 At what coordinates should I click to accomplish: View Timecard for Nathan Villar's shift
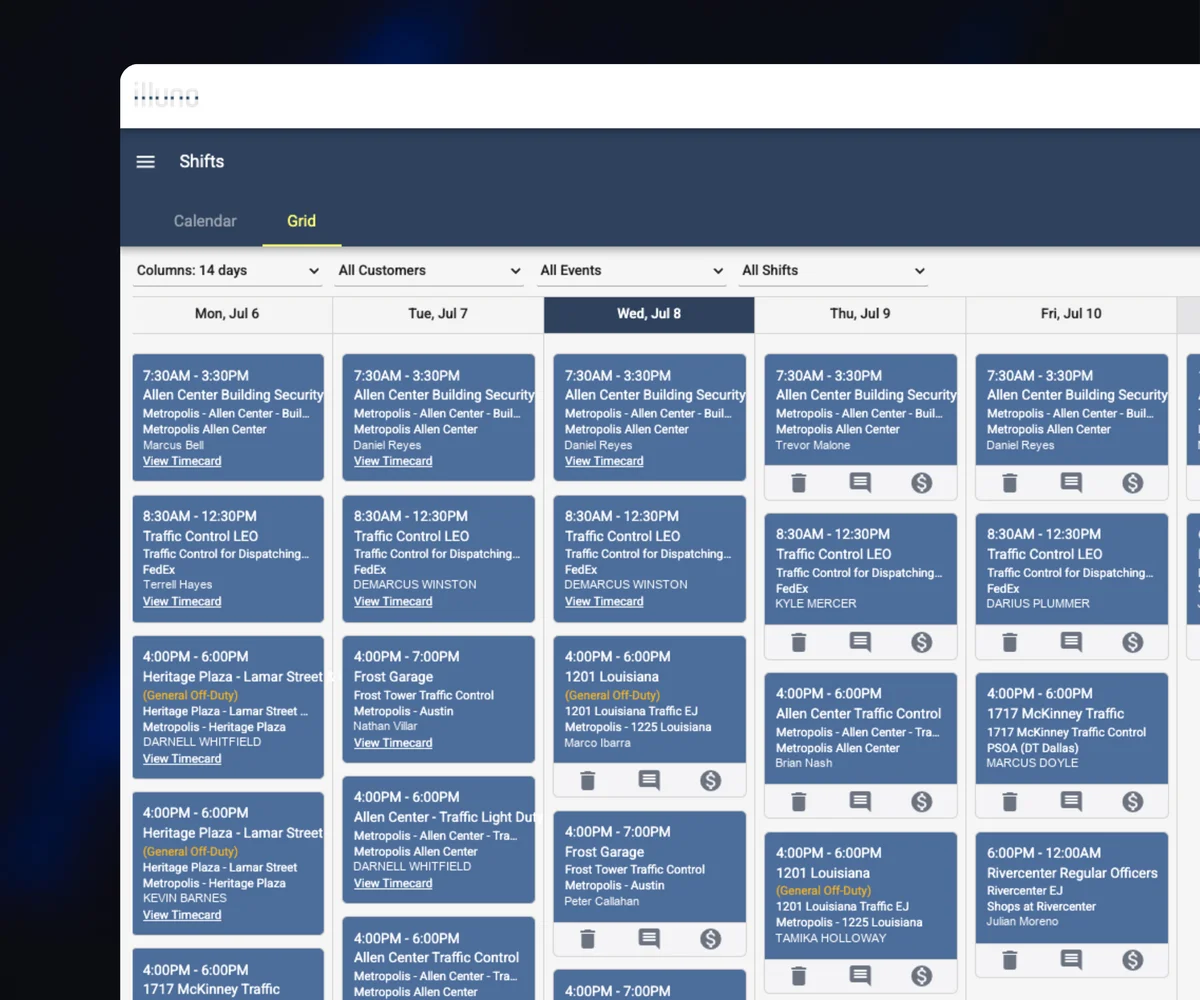pyautogui.click(x=393, y=743)
